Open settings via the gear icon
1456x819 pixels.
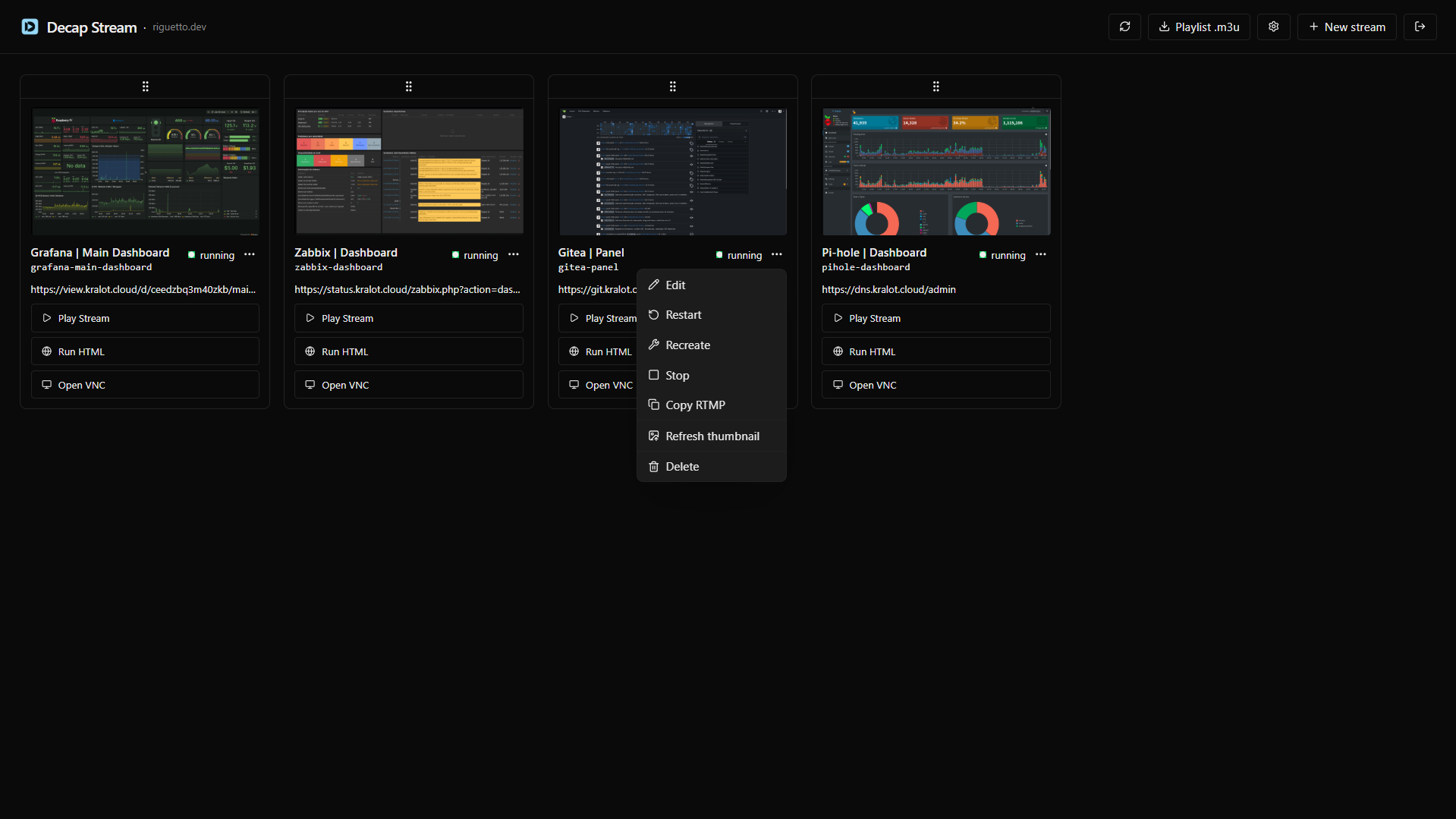coord(1273,27)
